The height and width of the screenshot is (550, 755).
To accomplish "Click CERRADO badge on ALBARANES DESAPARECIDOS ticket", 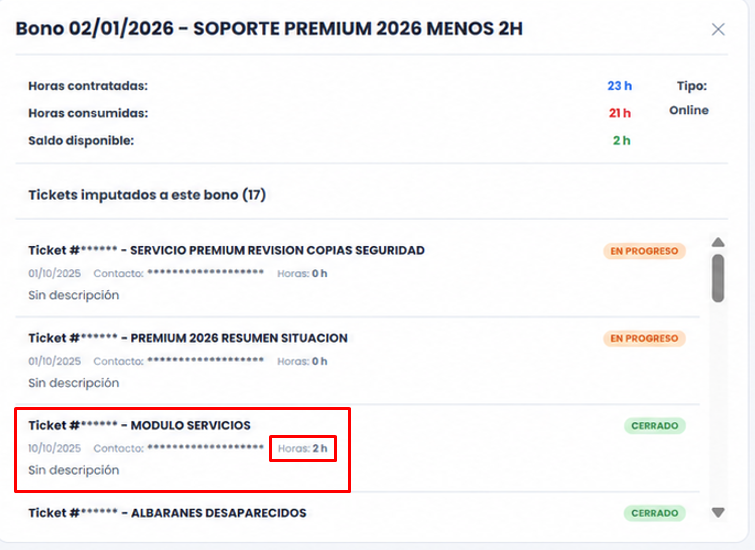I will point(655,513).
